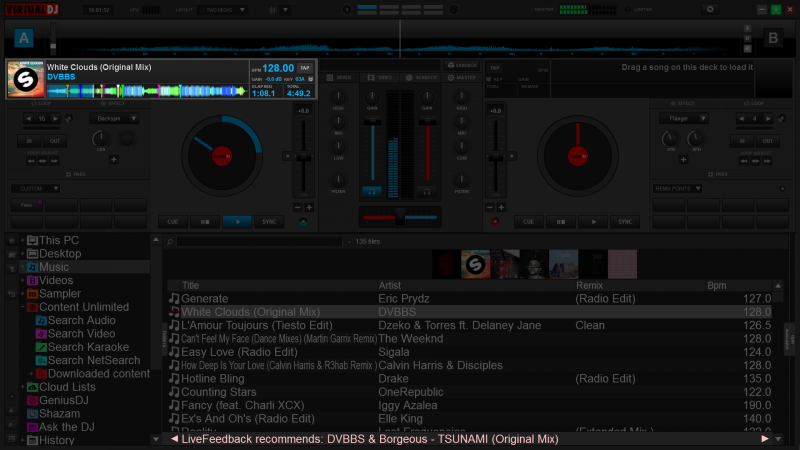Switch to VIDEO tab
The image size is (800, 450).
tap(380, 78)
